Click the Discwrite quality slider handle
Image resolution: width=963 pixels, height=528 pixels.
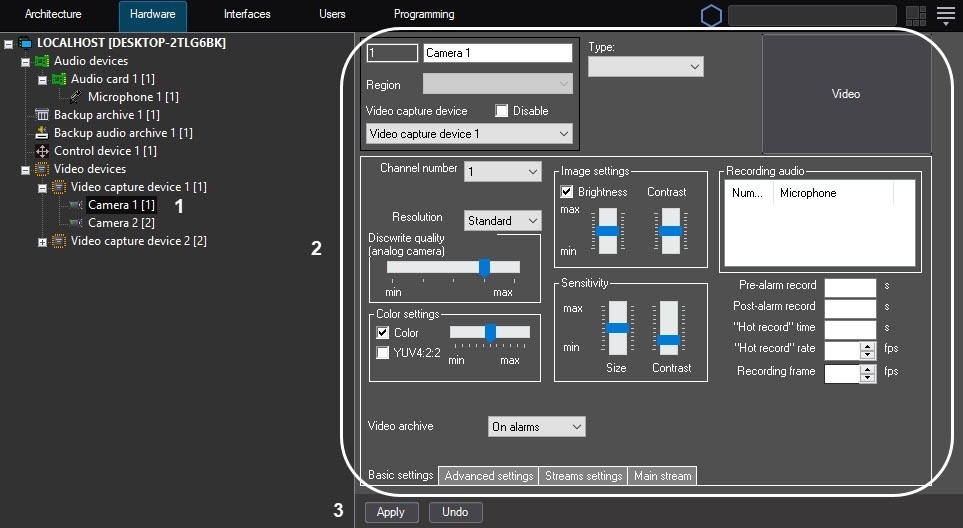(484, 267)
